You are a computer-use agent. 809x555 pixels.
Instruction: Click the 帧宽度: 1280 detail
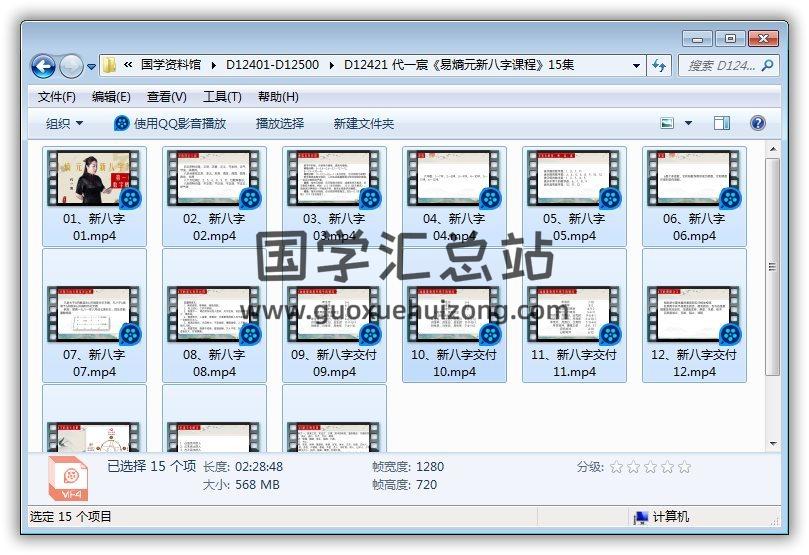[x=408, y=467]
